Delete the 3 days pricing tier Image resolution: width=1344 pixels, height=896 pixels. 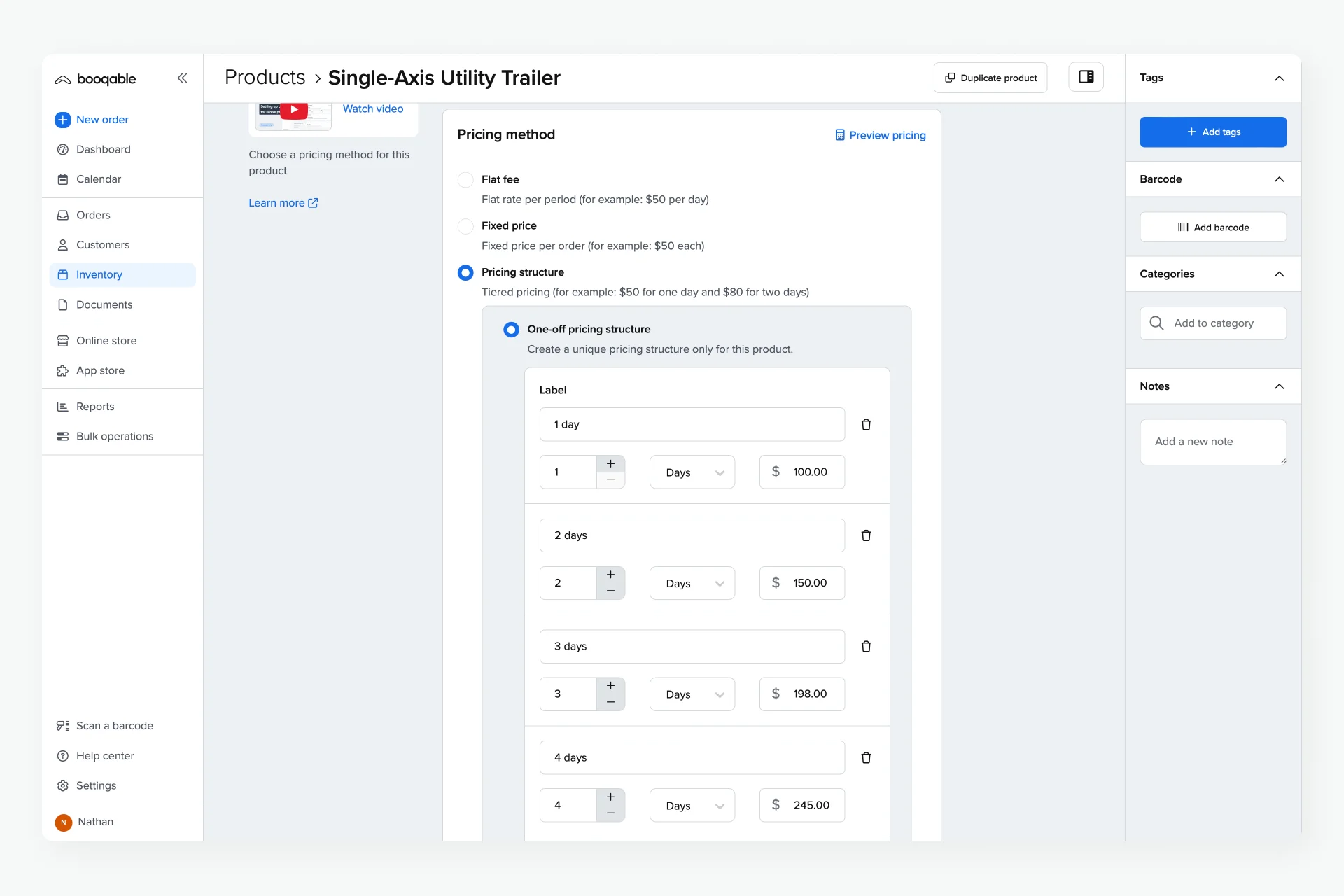866,647
